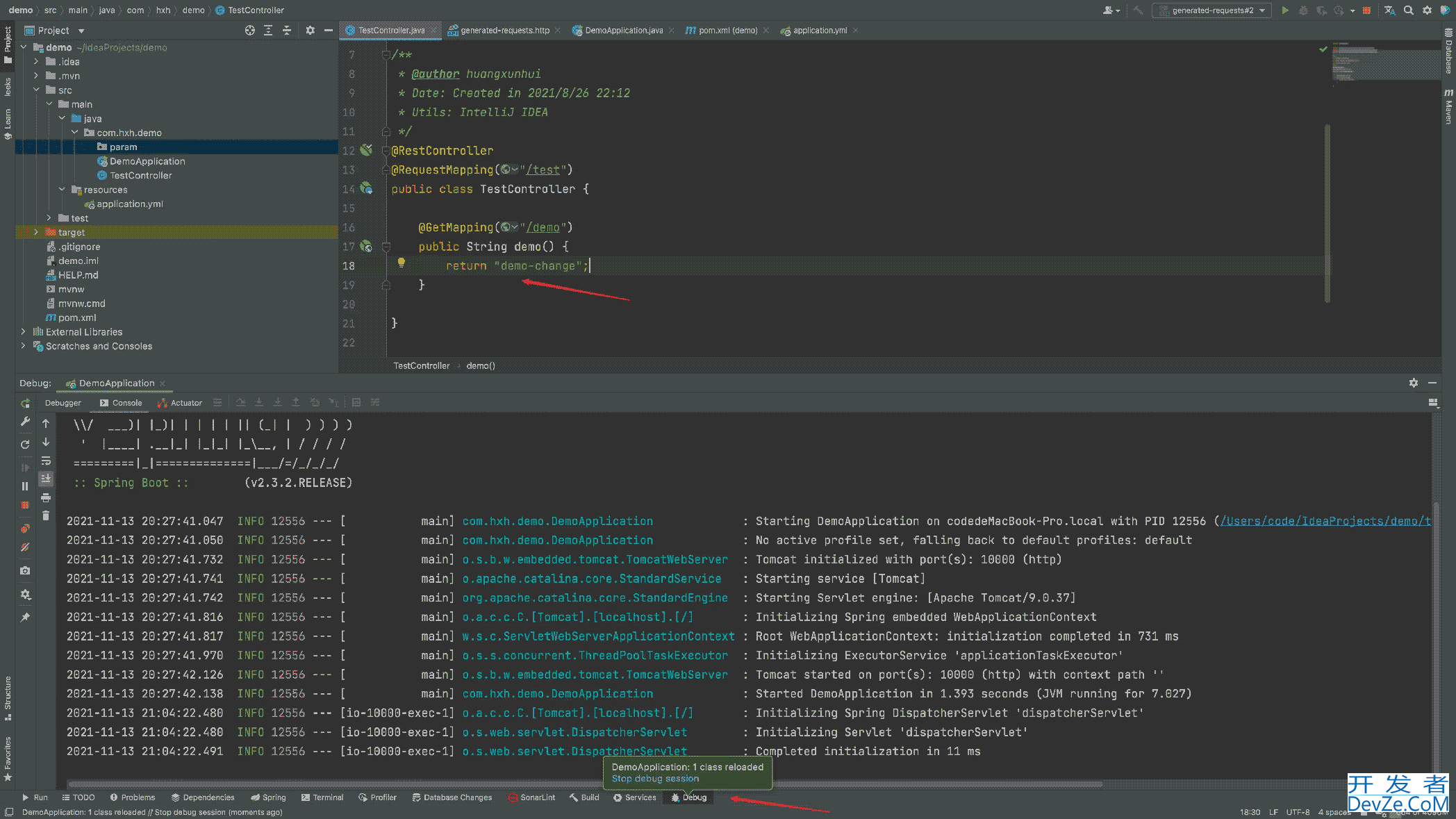Toggle the Learn tool window stripe button
Viewport: 1456px width, 819px height.
[8, 124]
